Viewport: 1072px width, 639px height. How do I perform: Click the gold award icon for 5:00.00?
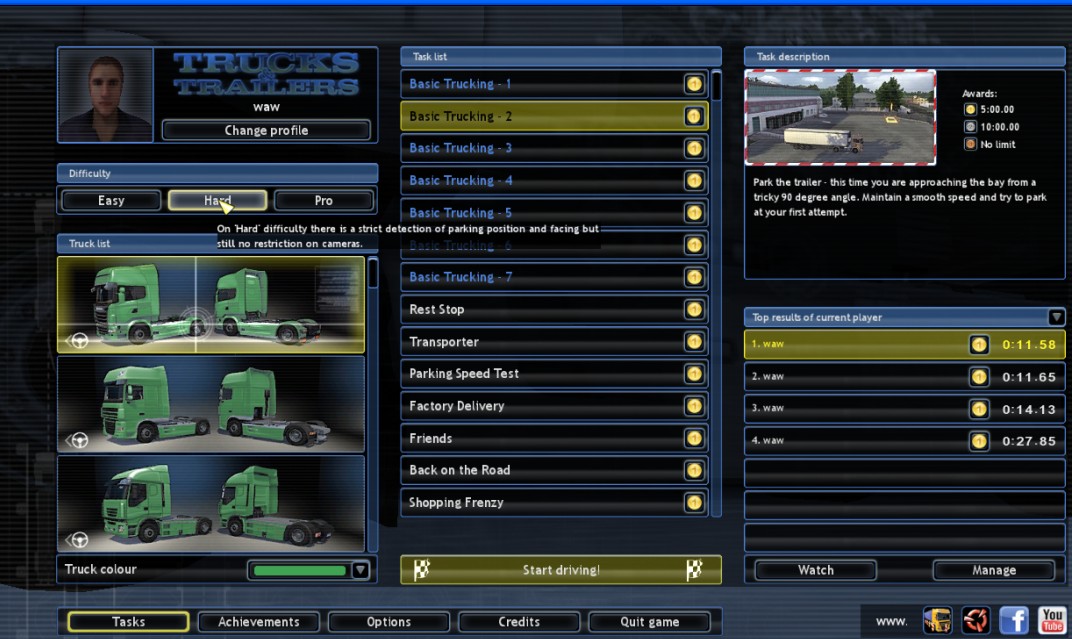click(x=970, y=109)
